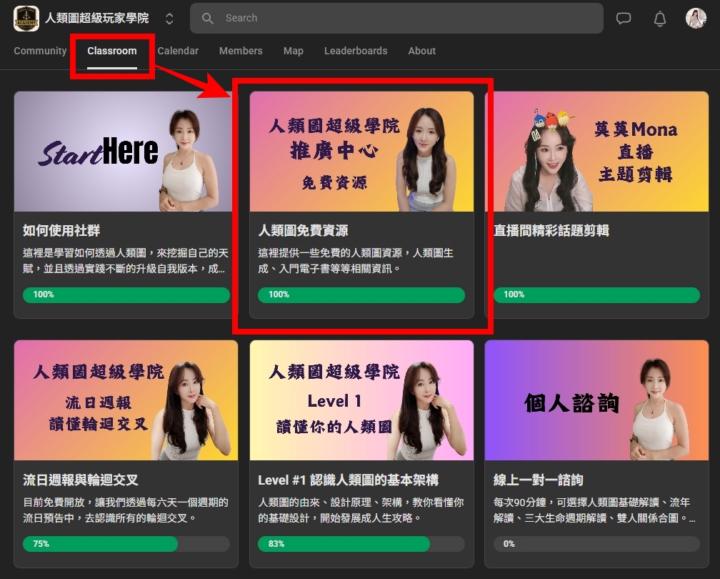Open the 個人諮詢 course thumbnail
The width and height of the screenshot is (720, 579).
pyautogui.click(x=596, y=400)
